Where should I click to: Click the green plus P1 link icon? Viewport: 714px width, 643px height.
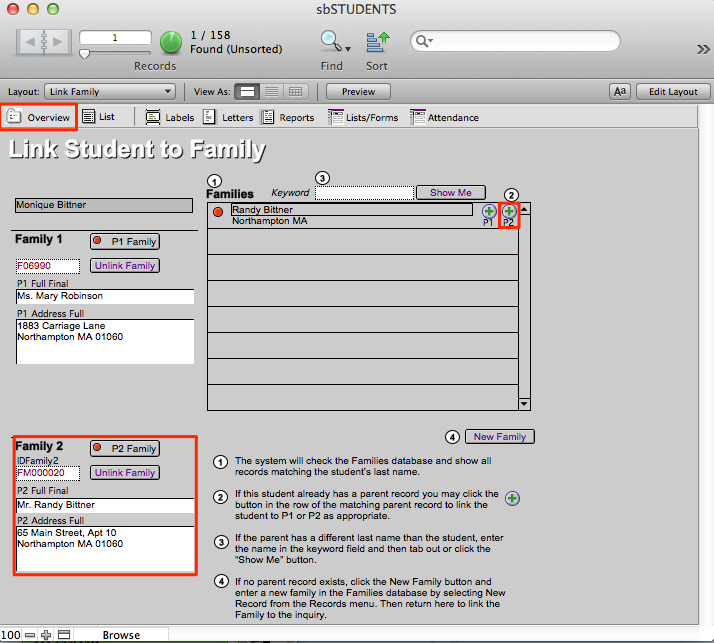pyautogui.click(x=489, y=212)
